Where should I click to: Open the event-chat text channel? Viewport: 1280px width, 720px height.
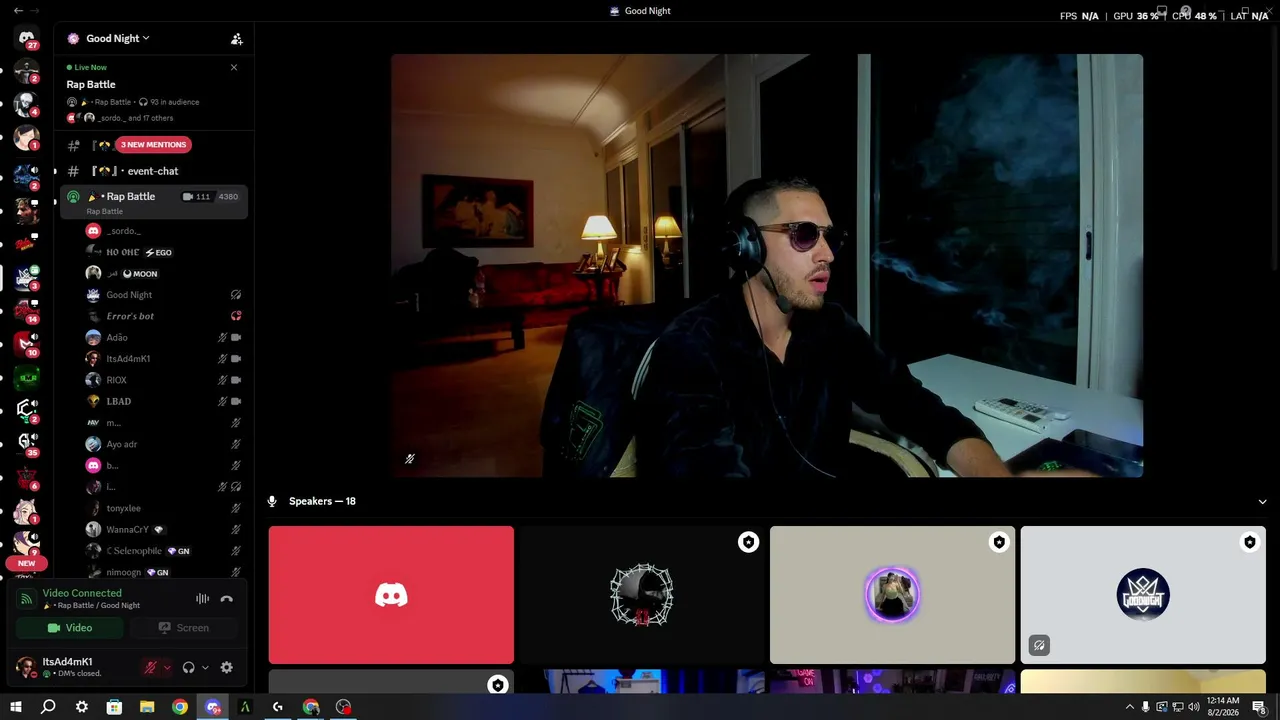[x=153, y=171]
